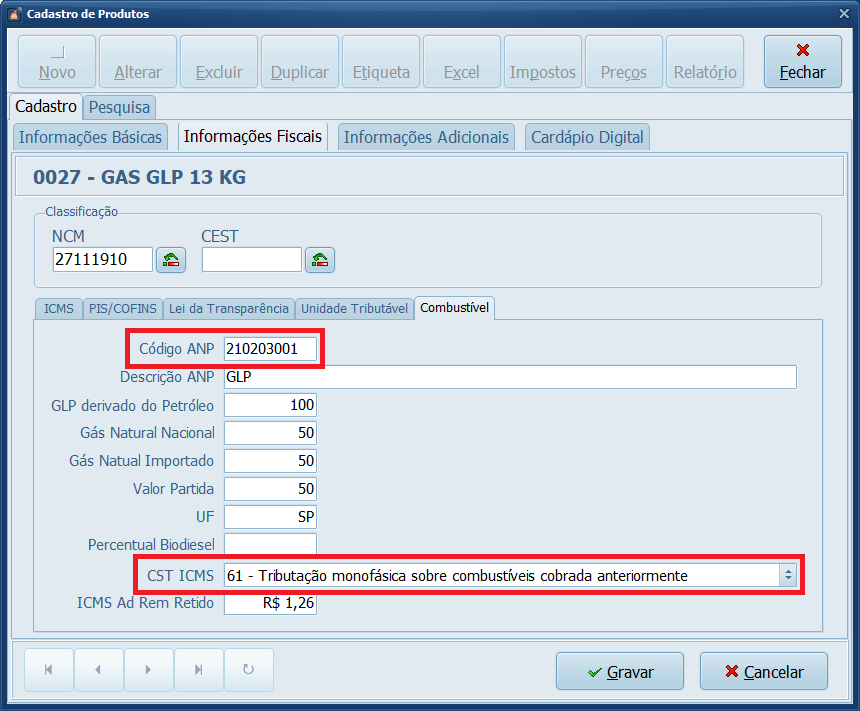860x711 pixels.
Task: Click the Percentual Biodiesel field
Action: (x=270, y=545)
